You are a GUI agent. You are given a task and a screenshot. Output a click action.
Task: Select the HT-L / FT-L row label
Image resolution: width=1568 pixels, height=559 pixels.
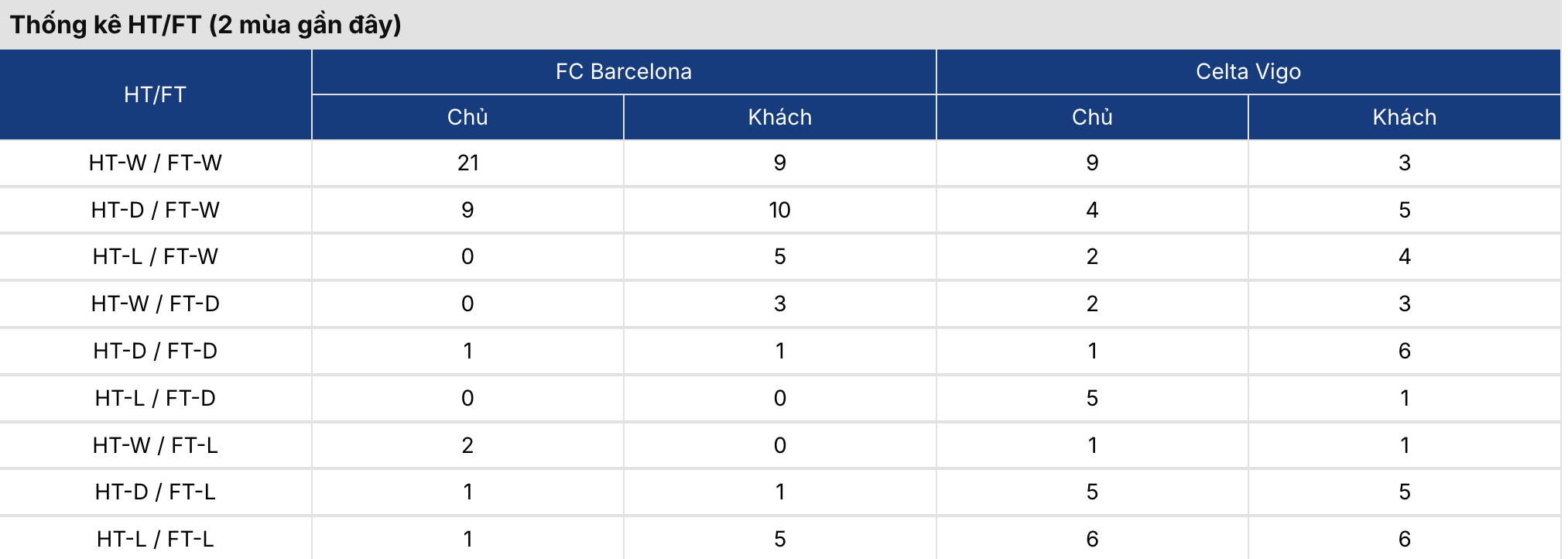tap(155, 539)
